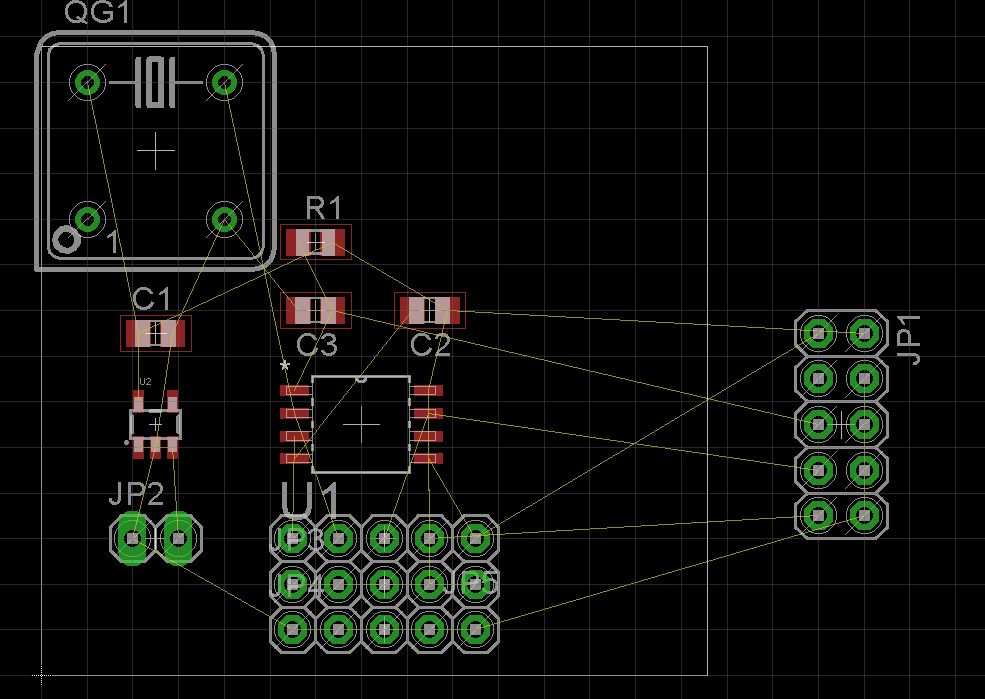985x699 pixels.
Task: Select the right pad of JP2
Action: [178, 538]
